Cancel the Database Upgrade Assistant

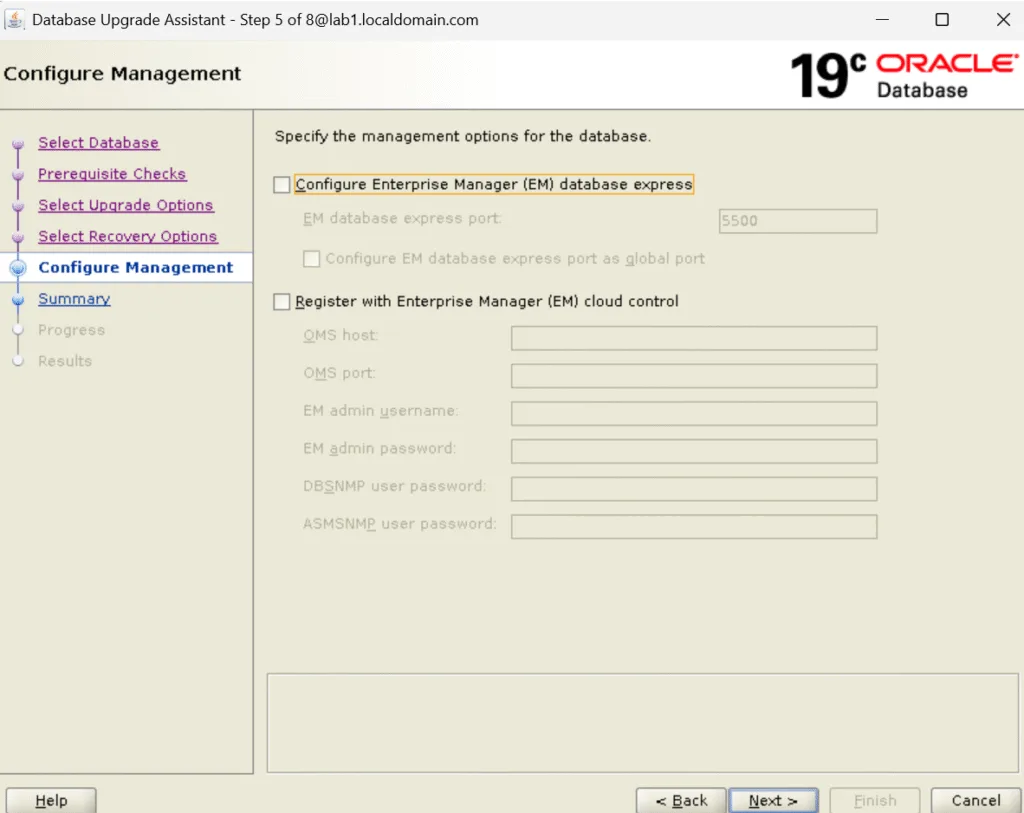point(975,800)
